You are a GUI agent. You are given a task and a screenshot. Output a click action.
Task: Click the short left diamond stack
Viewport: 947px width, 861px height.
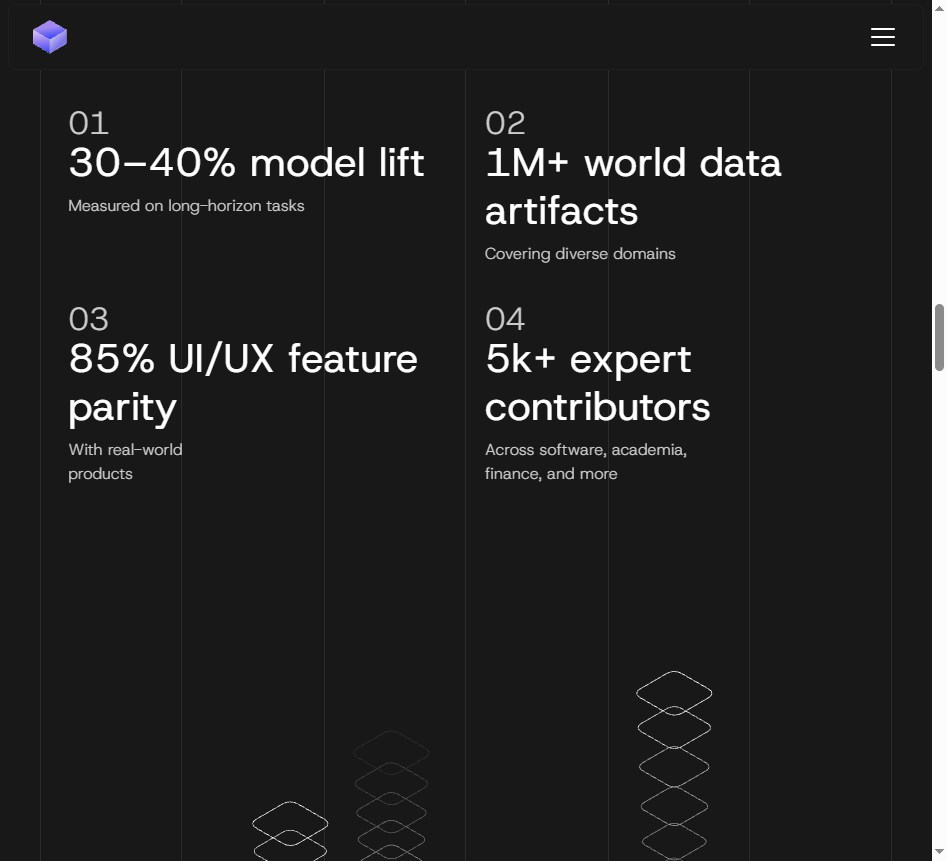point(290,830)
